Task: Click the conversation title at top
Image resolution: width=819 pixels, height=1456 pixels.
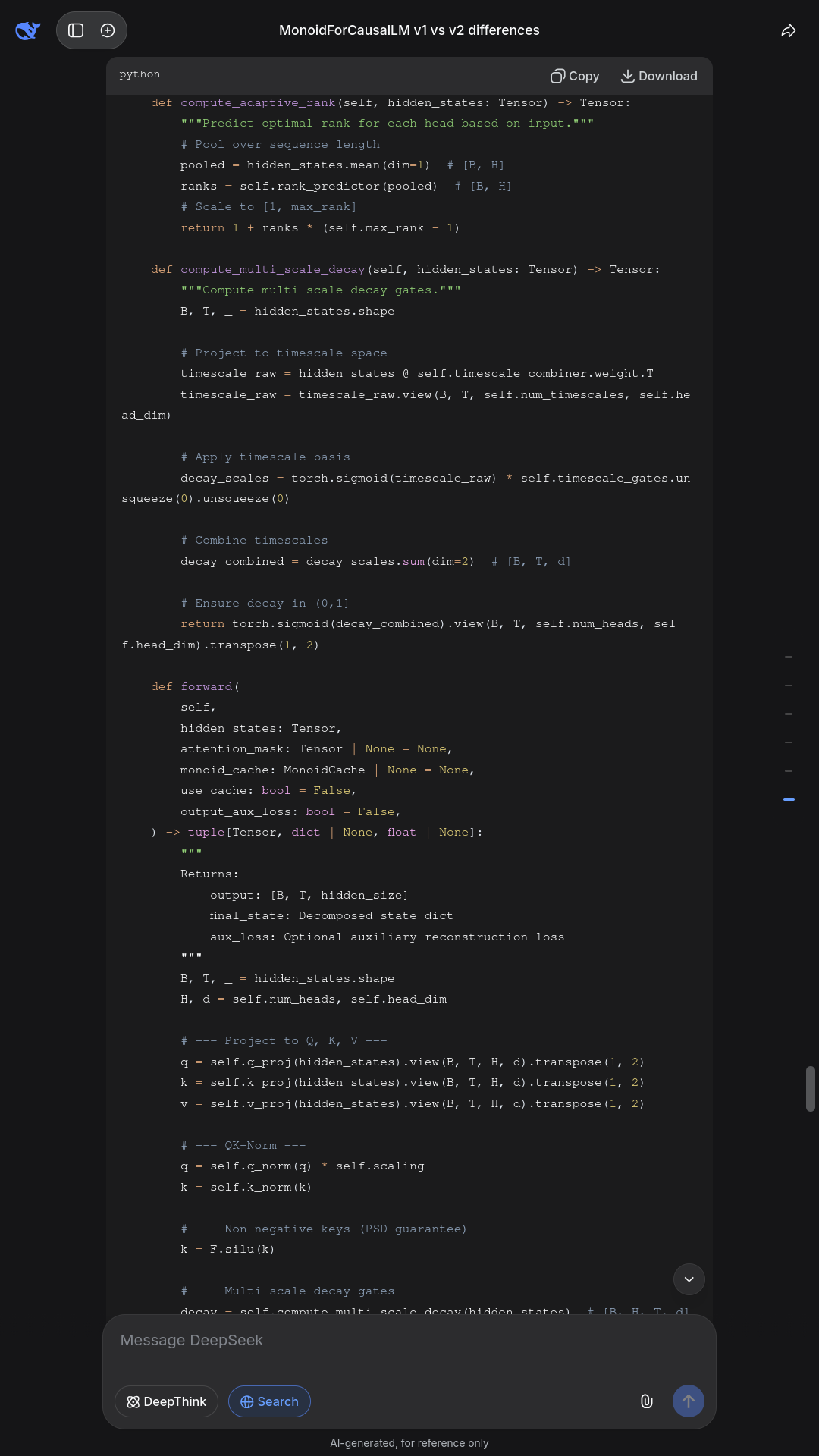Action: [x=409, y=30]
